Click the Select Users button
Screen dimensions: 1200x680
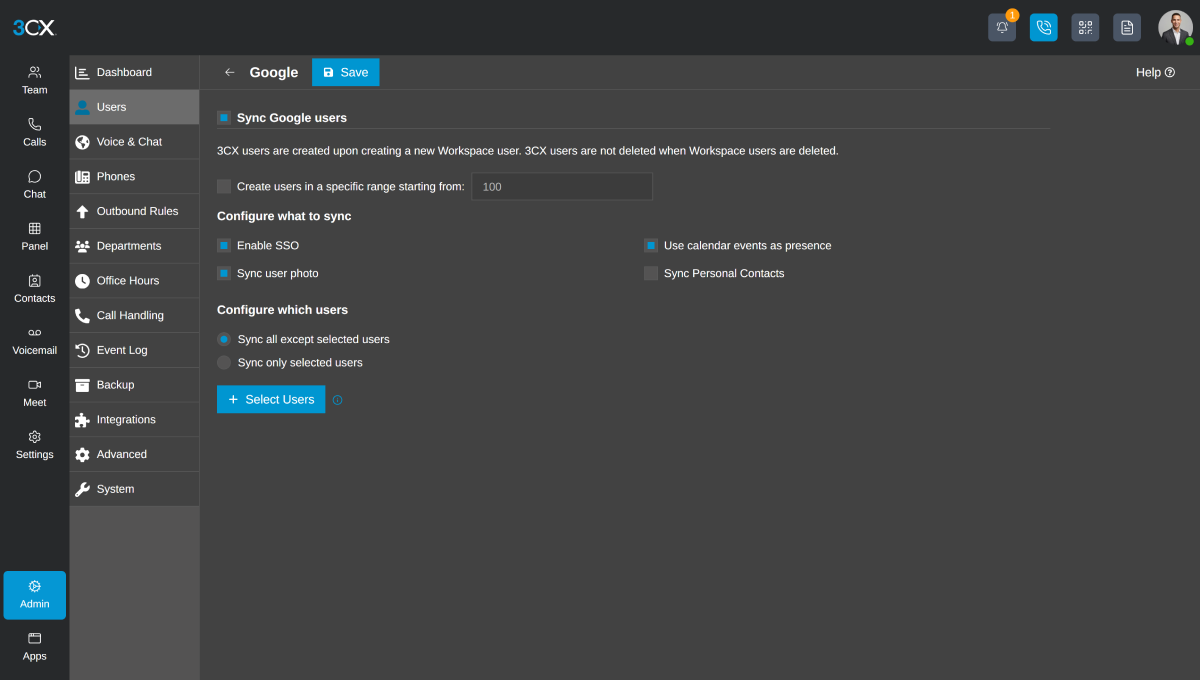271,399
